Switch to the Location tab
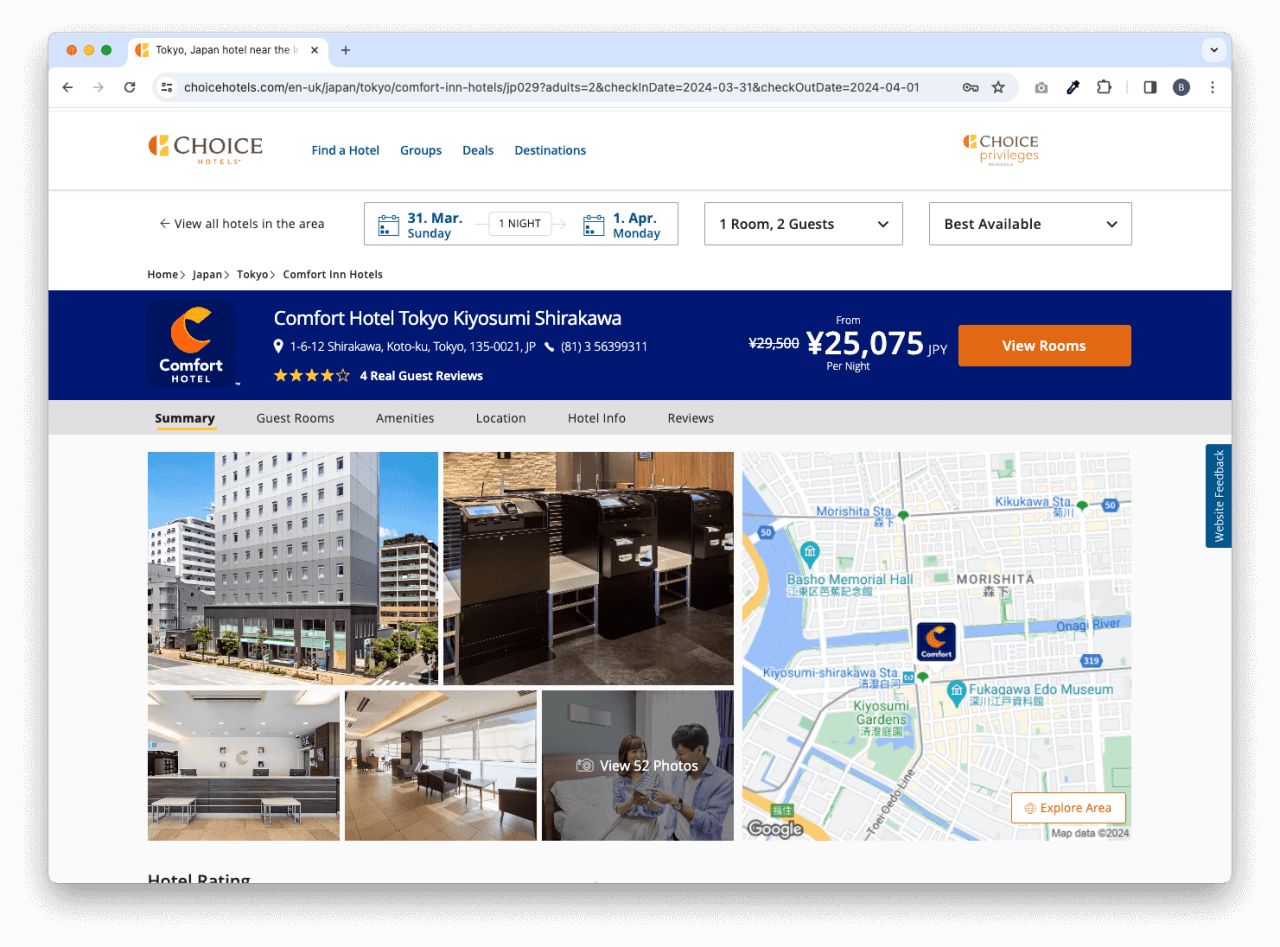This screenshot has width=1280, height=947. 501,418
